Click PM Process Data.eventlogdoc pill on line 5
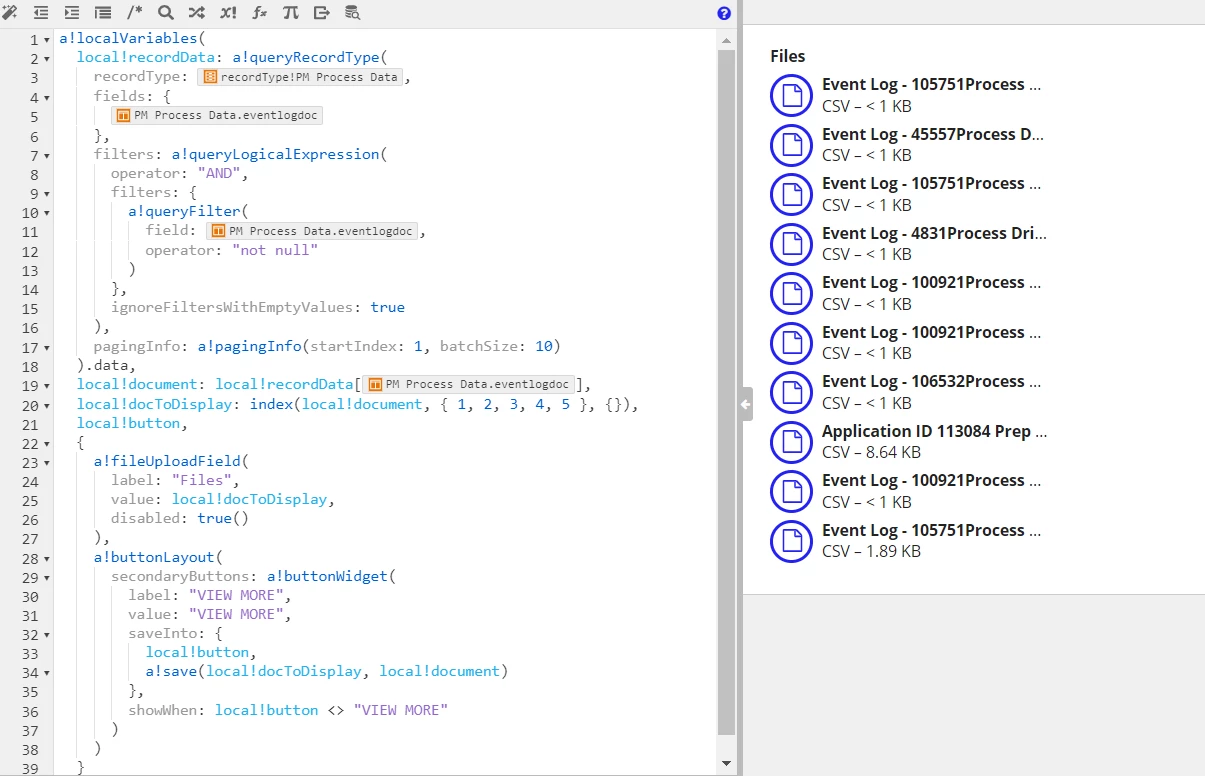 pyautogui.click(x=217, y=116)
